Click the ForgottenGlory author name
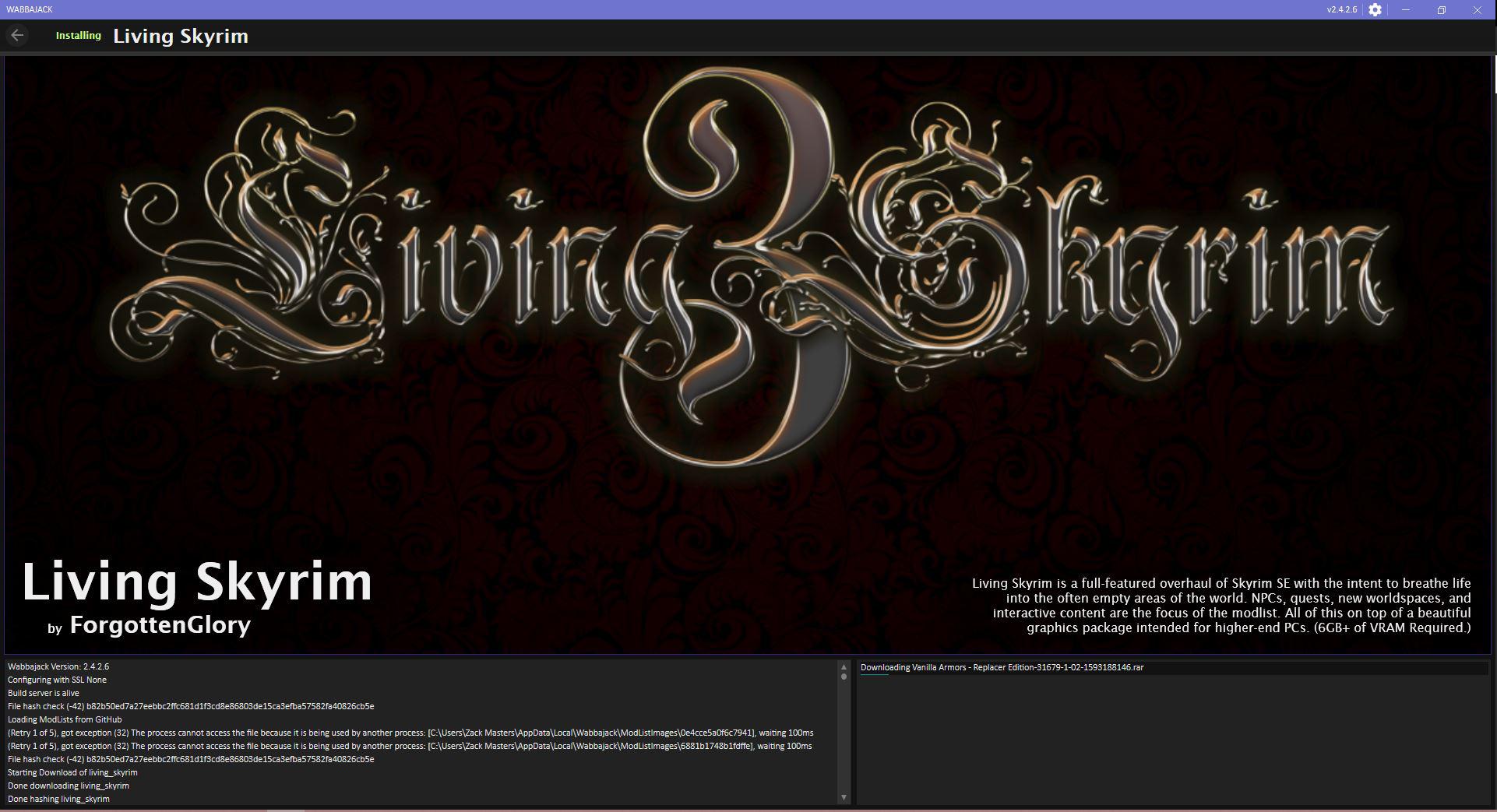1497x812 pixels. (x=160, y=624)
